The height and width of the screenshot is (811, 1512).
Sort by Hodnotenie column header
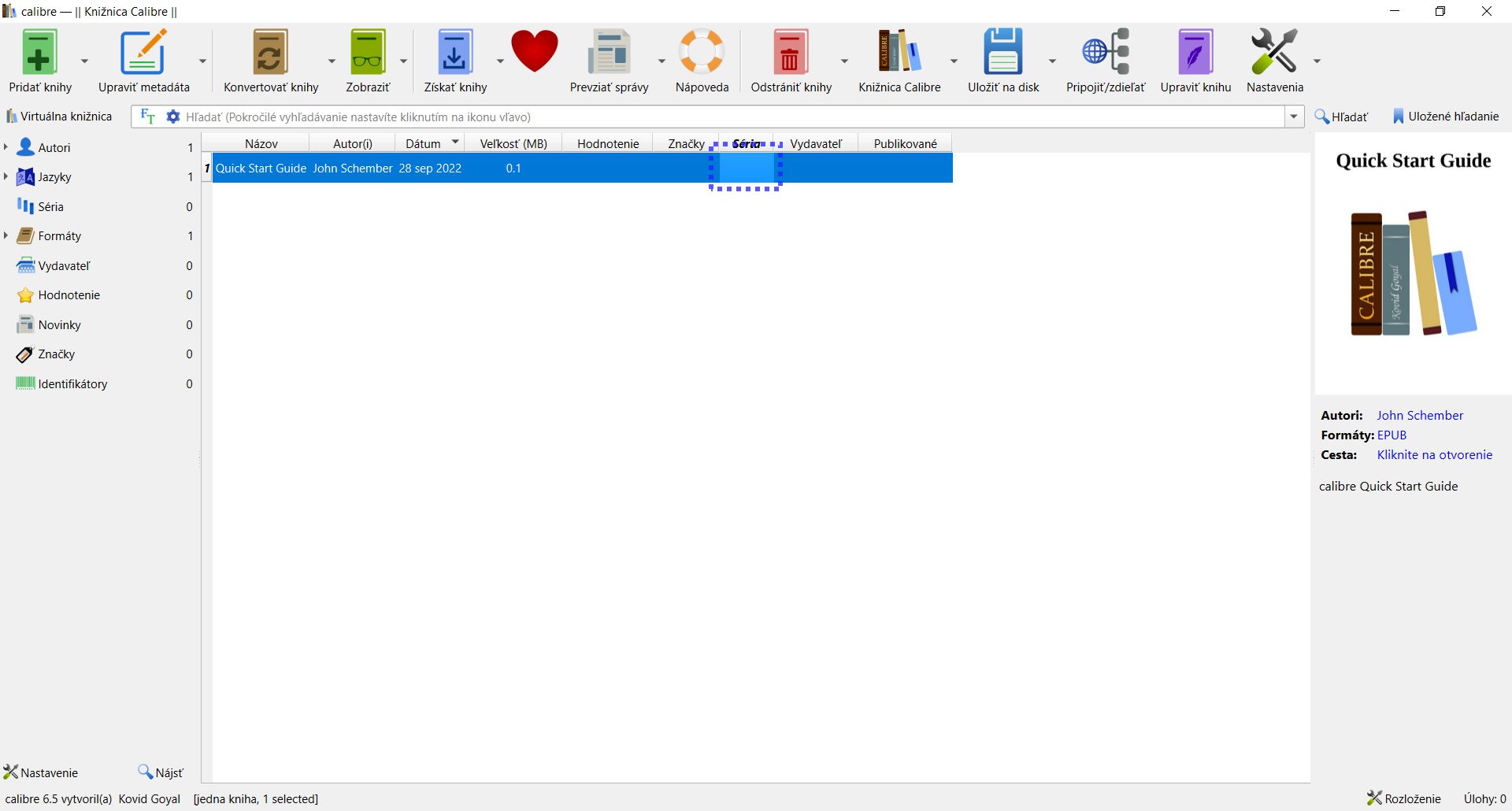[608, 143]
